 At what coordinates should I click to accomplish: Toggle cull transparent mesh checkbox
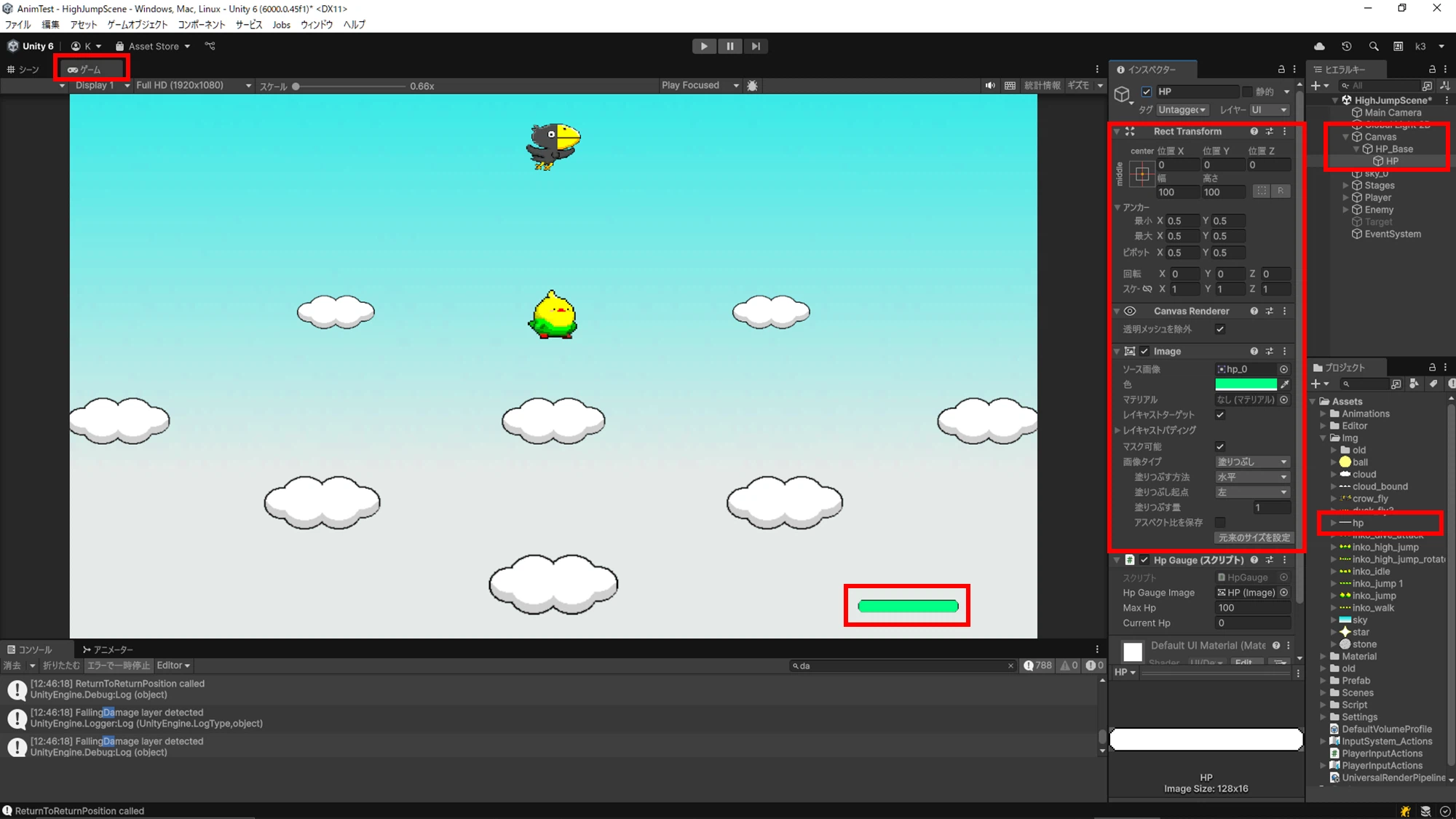coord(1220,329)
